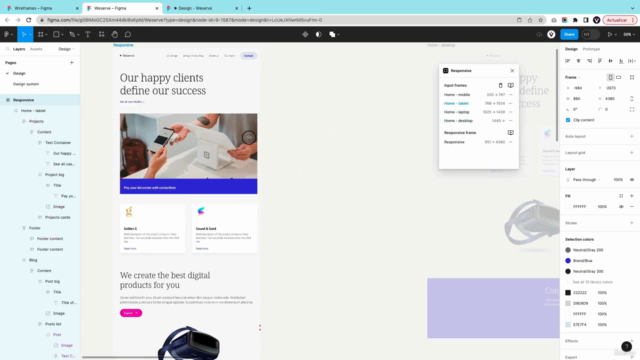Select the Design system page
This screenshot has height=360, width=640.
[26, 84]
